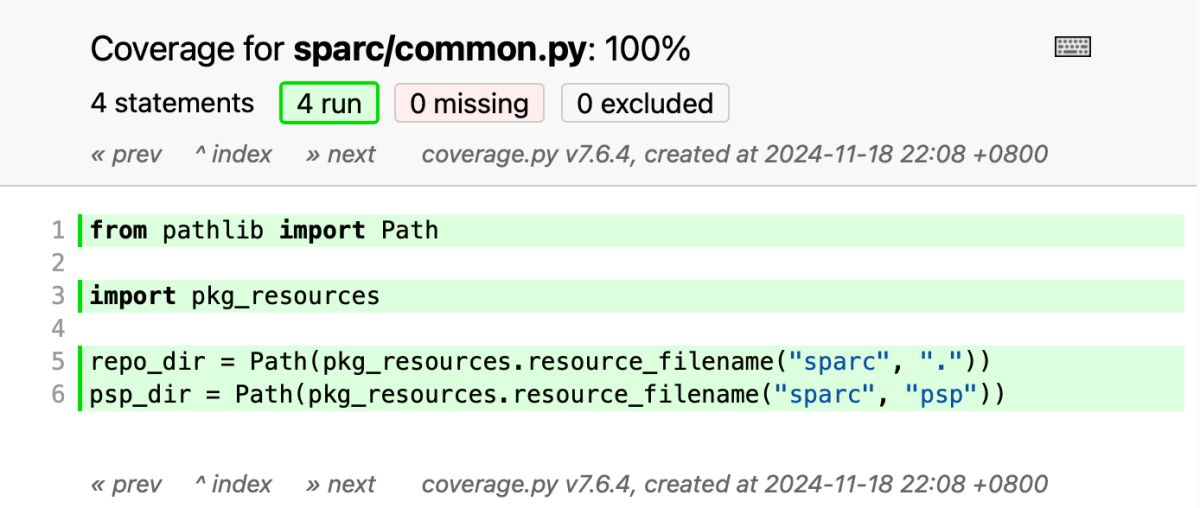The width and height of the screenshot is (1200, 508).
Task: Toggle the "4 run" highlight filter
Action: pyautogui.click(x=329, y=104)
